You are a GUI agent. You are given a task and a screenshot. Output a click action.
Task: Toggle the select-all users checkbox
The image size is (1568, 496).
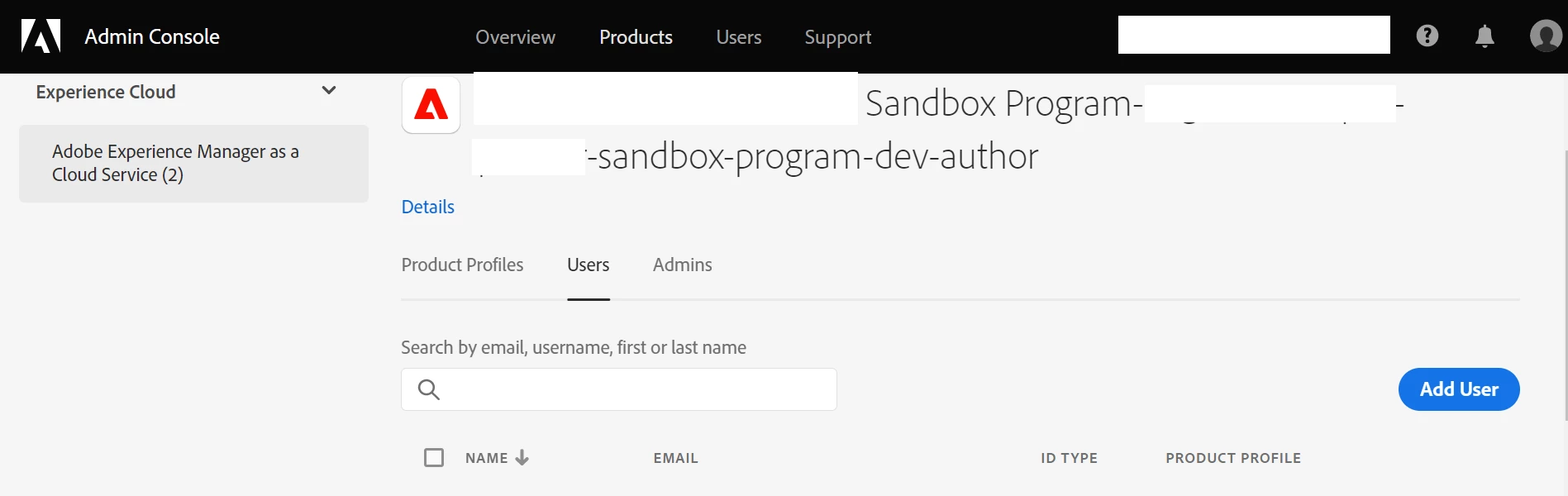point(434,457)
